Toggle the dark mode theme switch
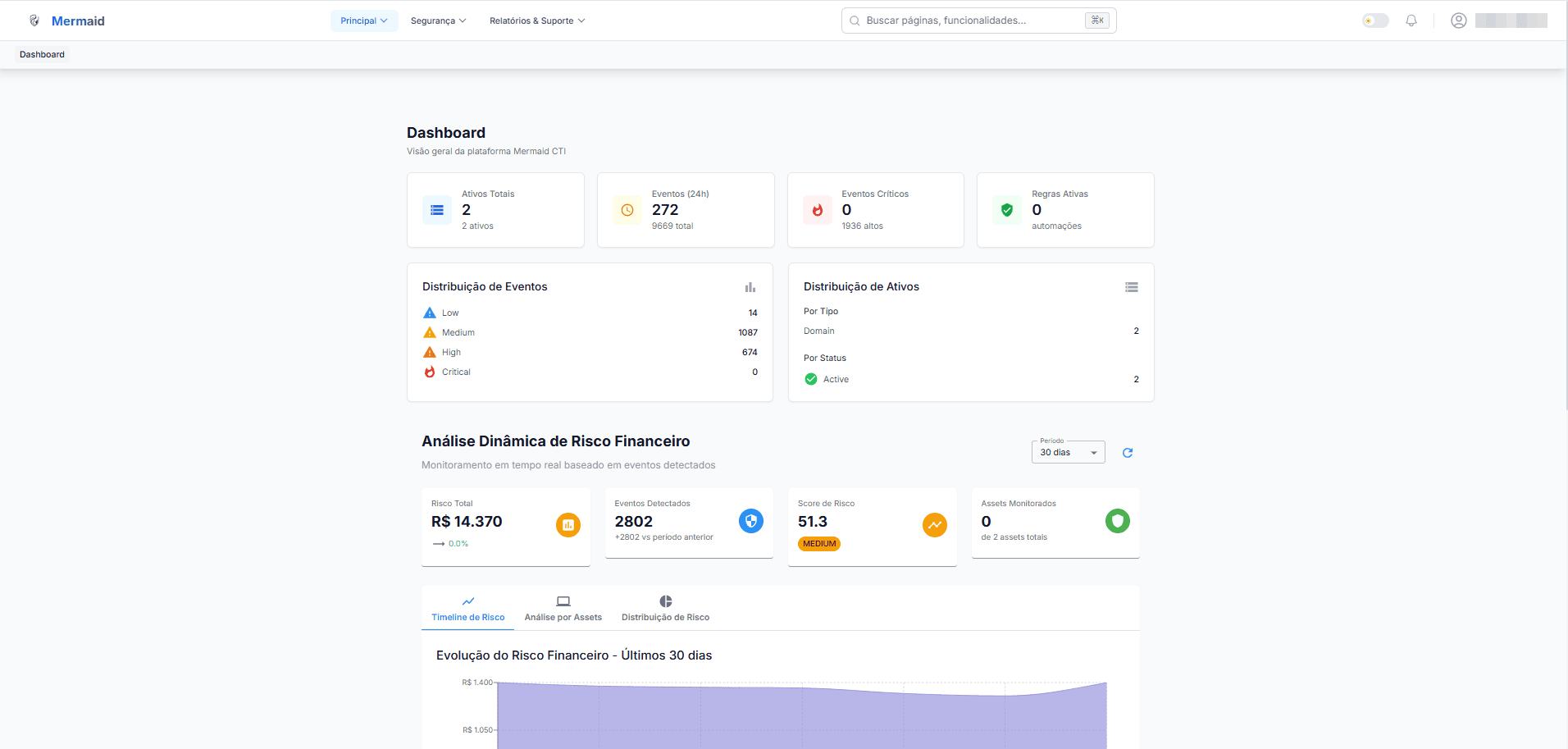 [x=1375, y=21]
